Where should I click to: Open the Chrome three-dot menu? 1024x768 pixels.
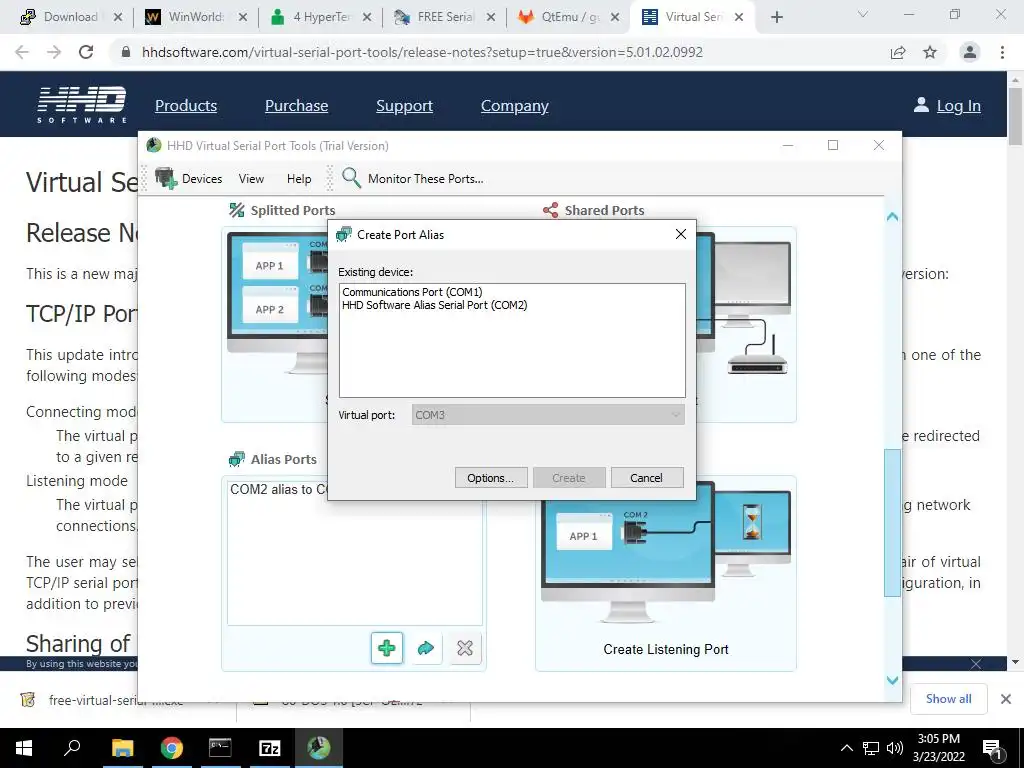(x=1002, y=52)
